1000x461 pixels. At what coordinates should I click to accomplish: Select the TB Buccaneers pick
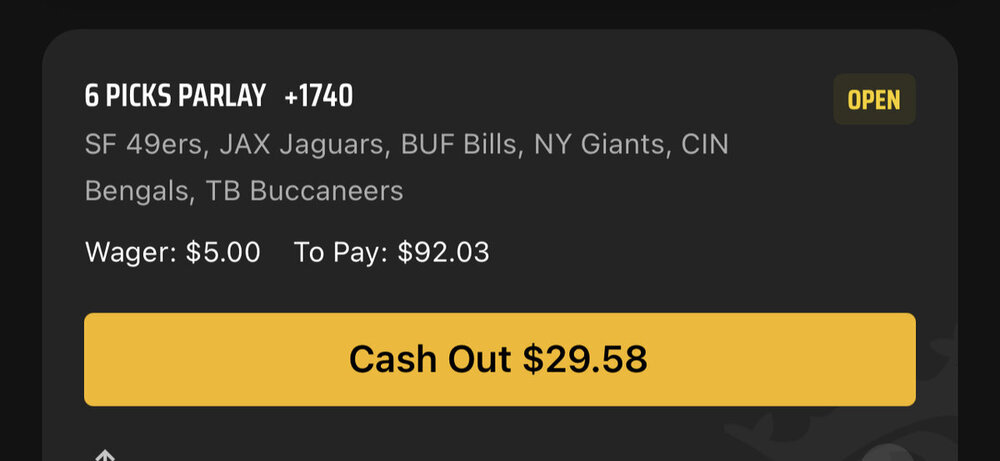click(304, 191)
